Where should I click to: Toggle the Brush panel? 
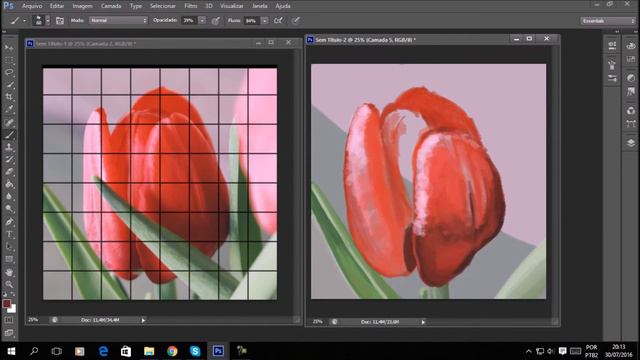[60, 20]
